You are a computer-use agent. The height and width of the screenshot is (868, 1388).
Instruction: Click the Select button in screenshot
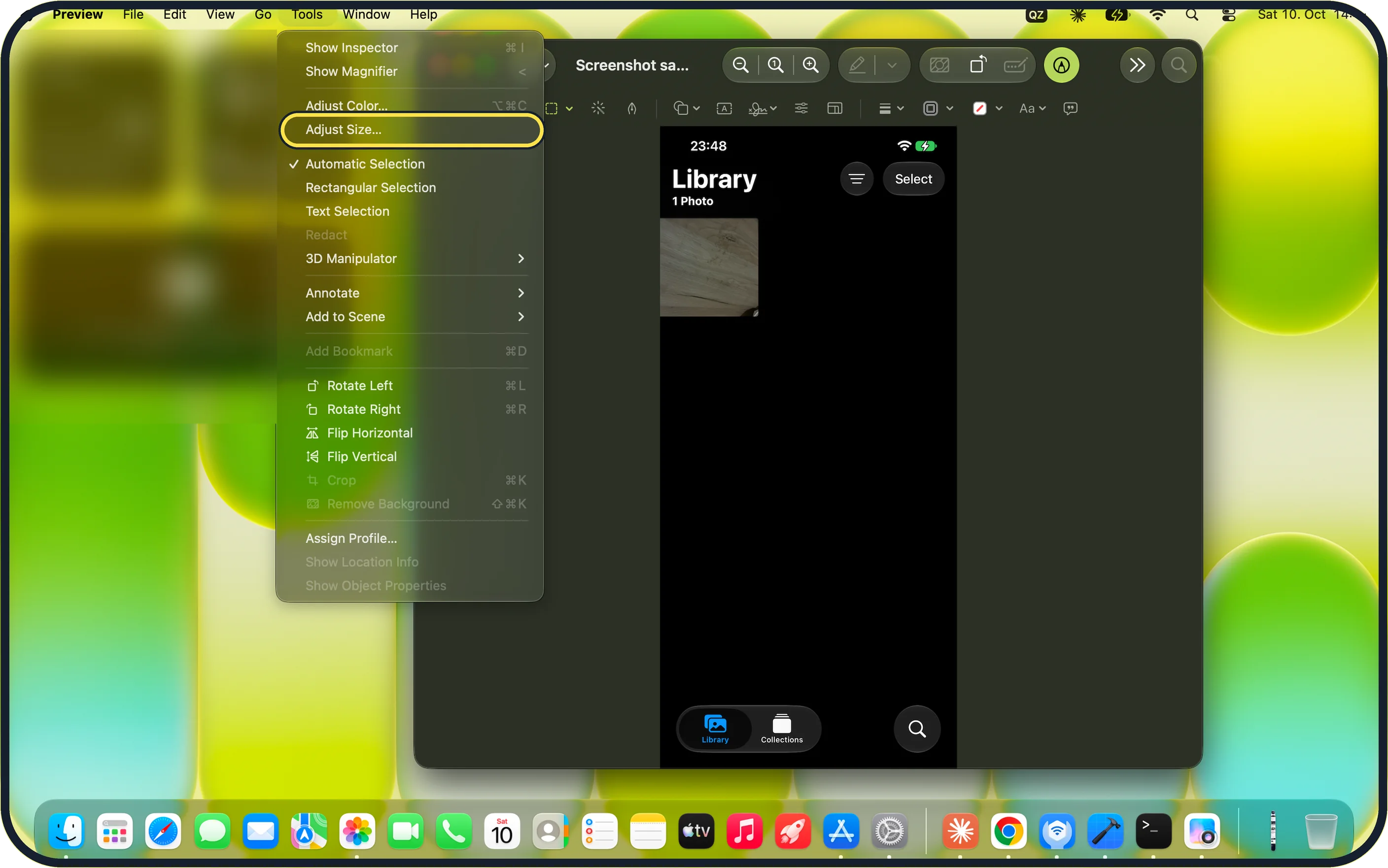913,179
